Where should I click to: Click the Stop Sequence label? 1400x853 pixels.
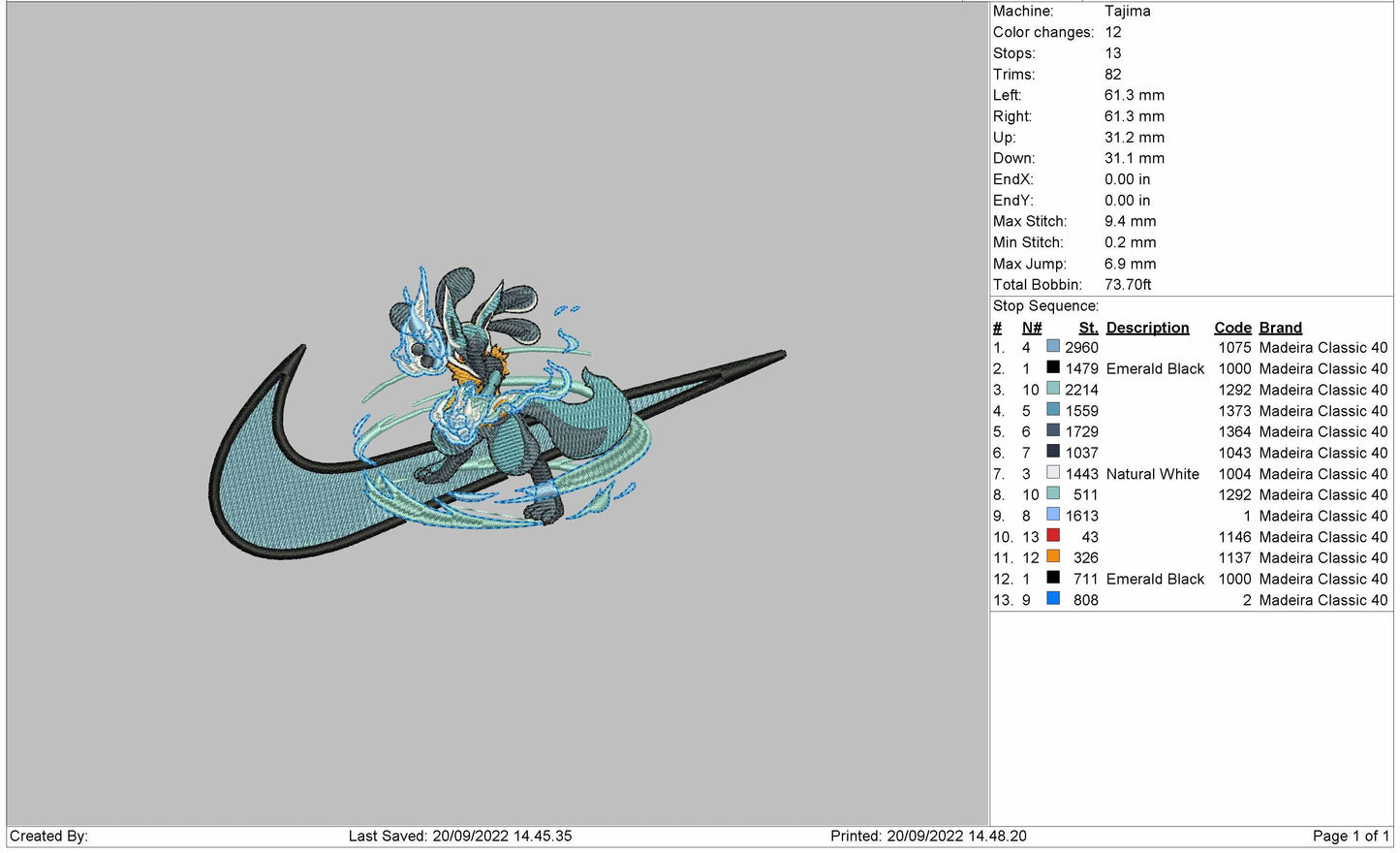click(x=1045, y=306)
